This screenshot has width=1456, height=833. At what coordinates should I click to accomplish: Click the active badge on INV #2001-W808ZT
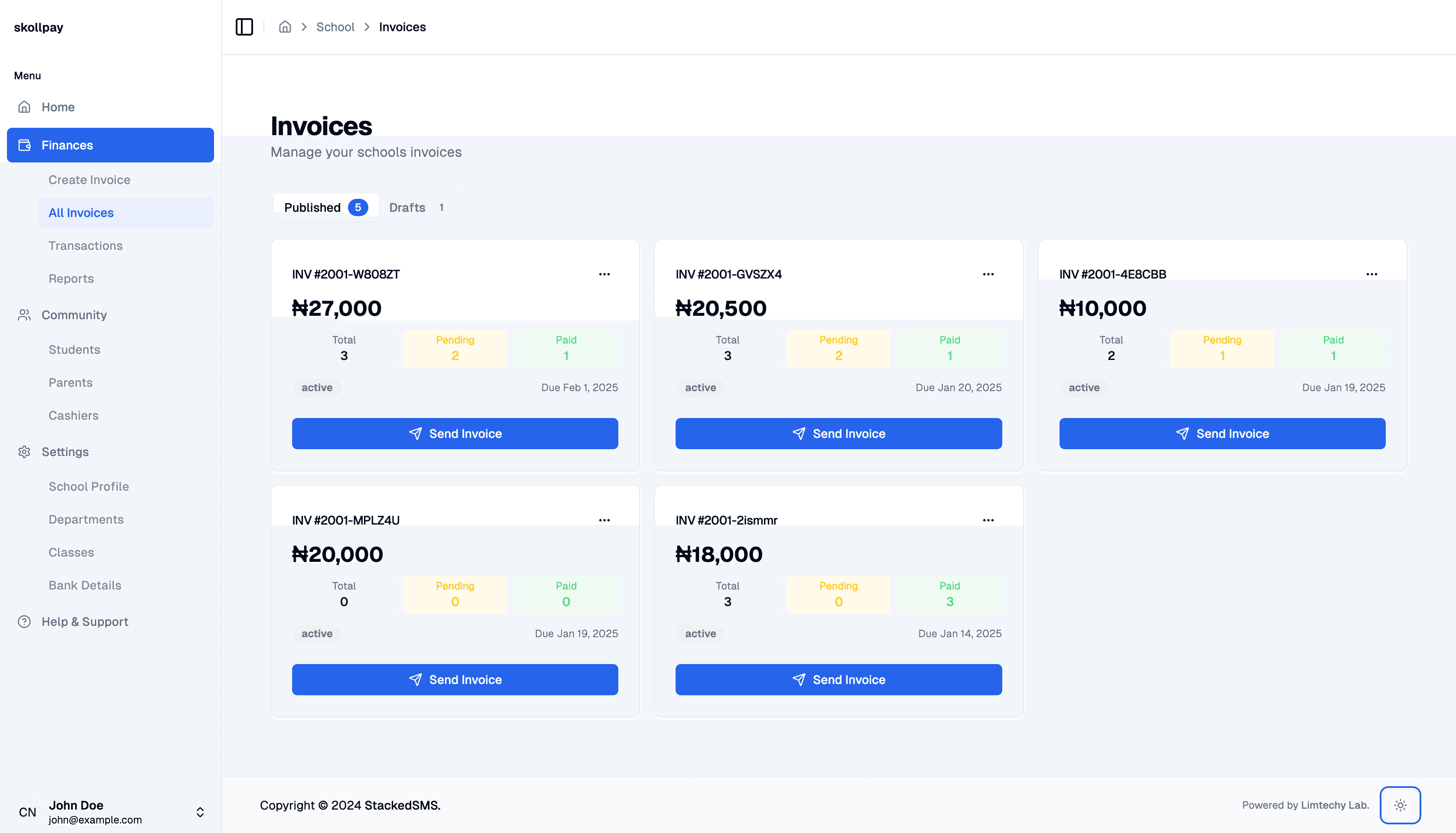tap(317, 388)
